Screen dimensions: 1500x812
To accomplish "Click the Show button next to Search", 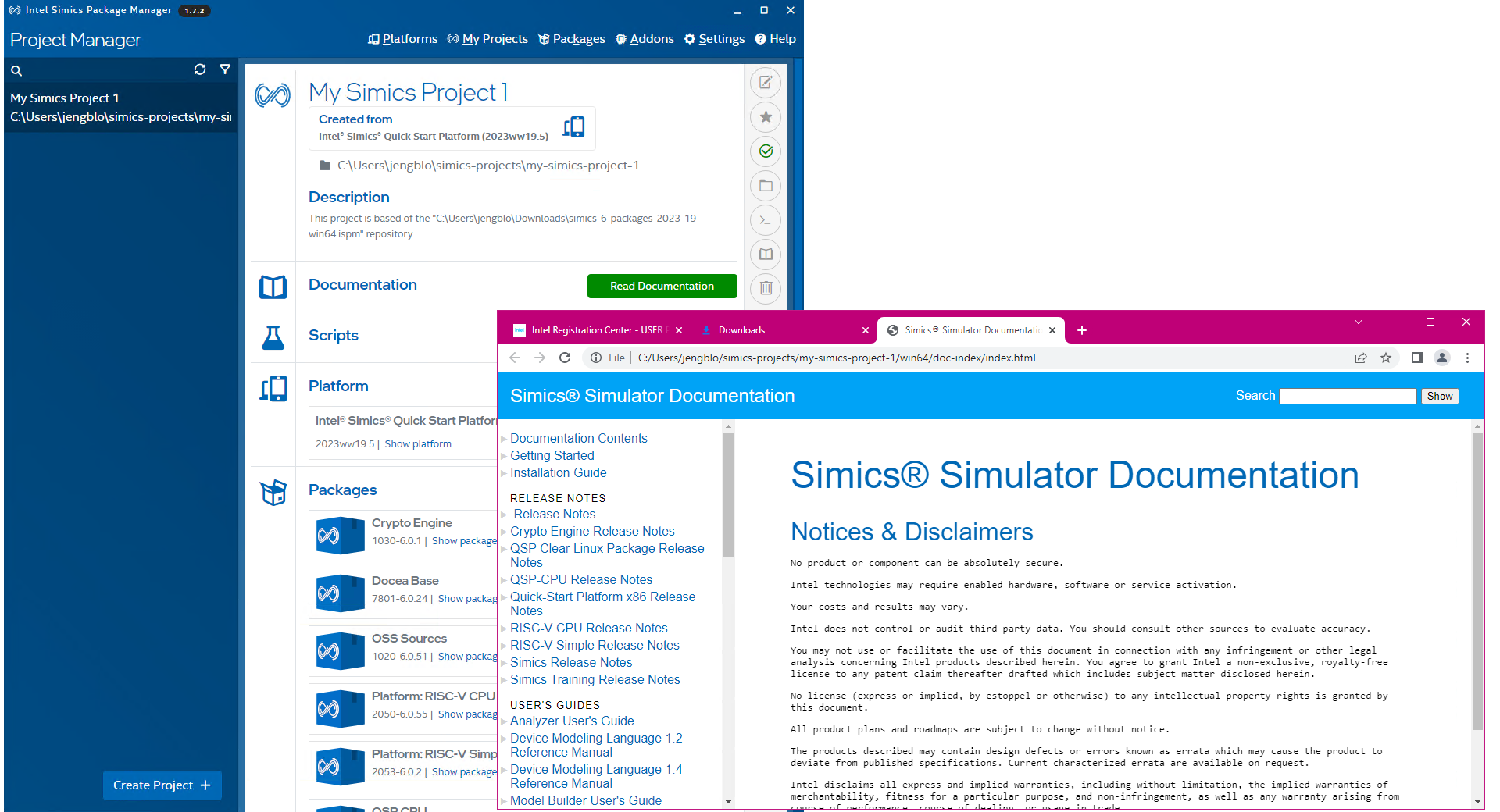I will point(1440,396).
